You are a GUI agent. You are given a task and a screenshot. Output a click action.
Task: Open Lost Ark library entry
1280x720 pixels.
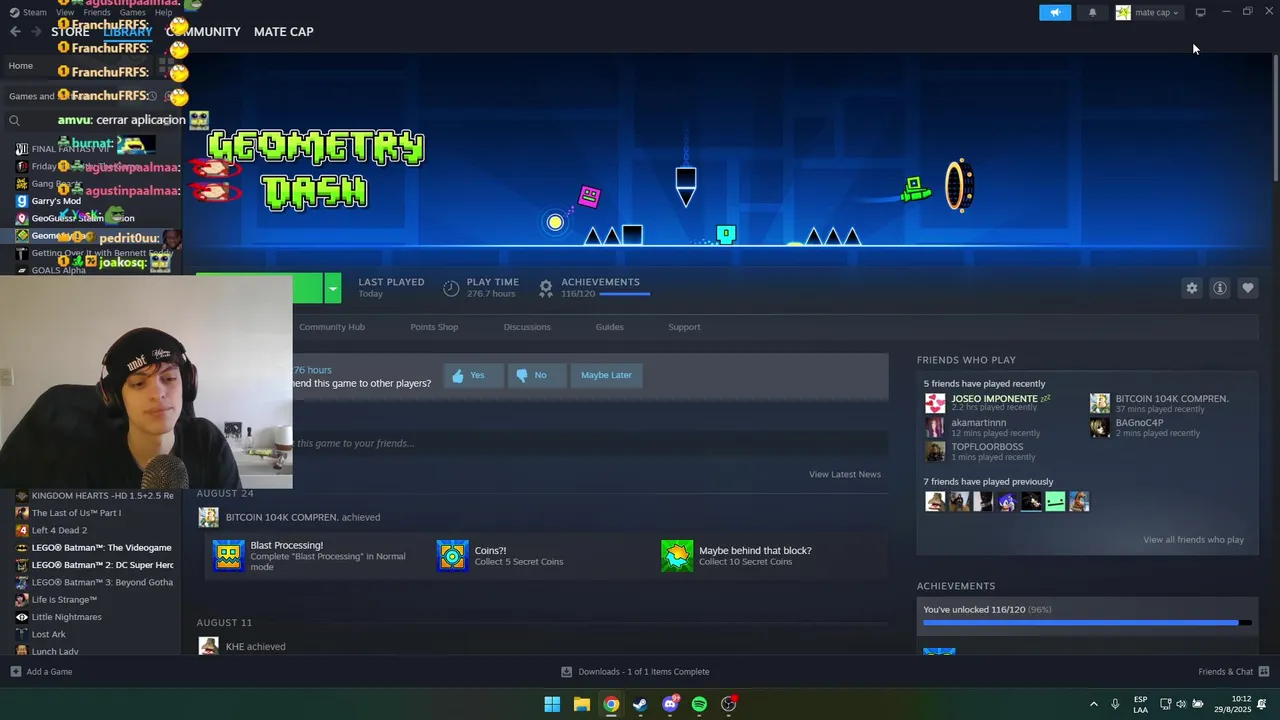[48, 634]
